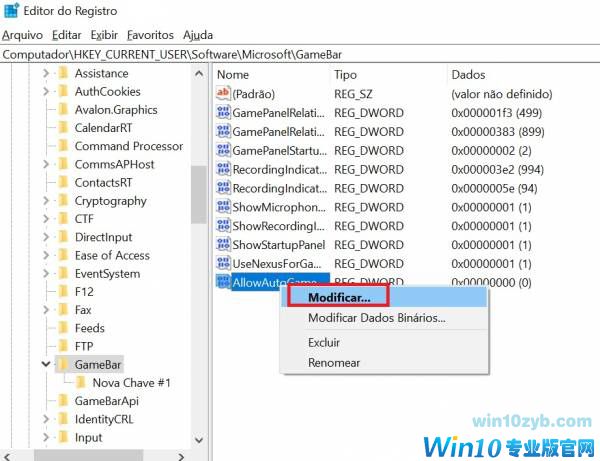The image size is (600, 461).
Task: Click the GameBar folder icon
Action: pos(64,364)
